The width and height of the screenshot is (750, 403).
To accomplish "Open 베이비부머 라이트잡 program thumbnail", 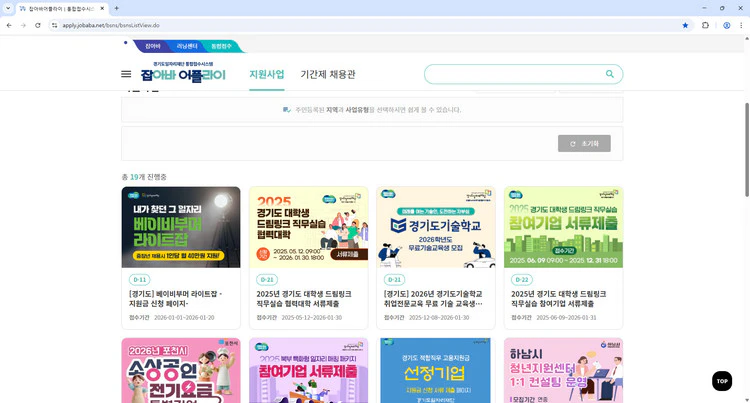I will (x=181, y=227).
